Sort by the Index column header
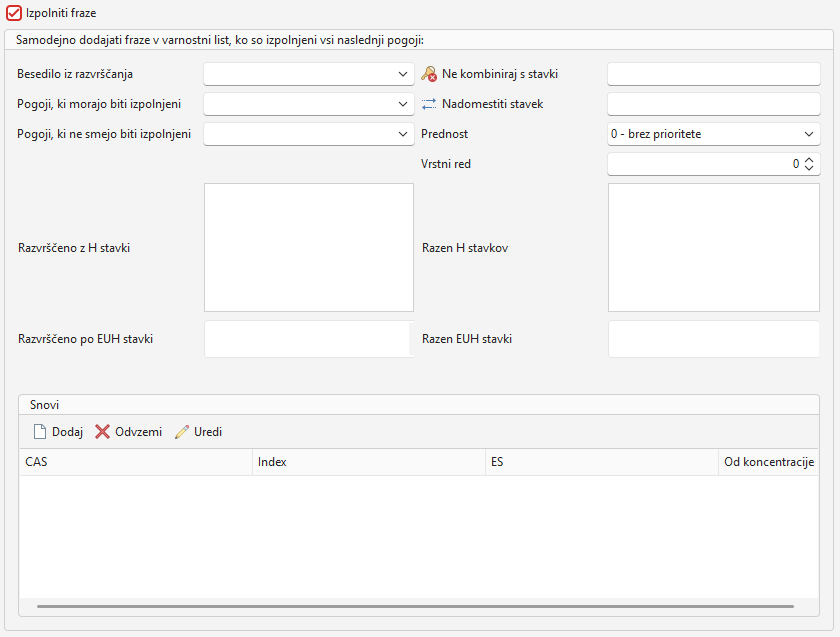The width and height of the screenshot is (840, 637). (x=369, y=462)
